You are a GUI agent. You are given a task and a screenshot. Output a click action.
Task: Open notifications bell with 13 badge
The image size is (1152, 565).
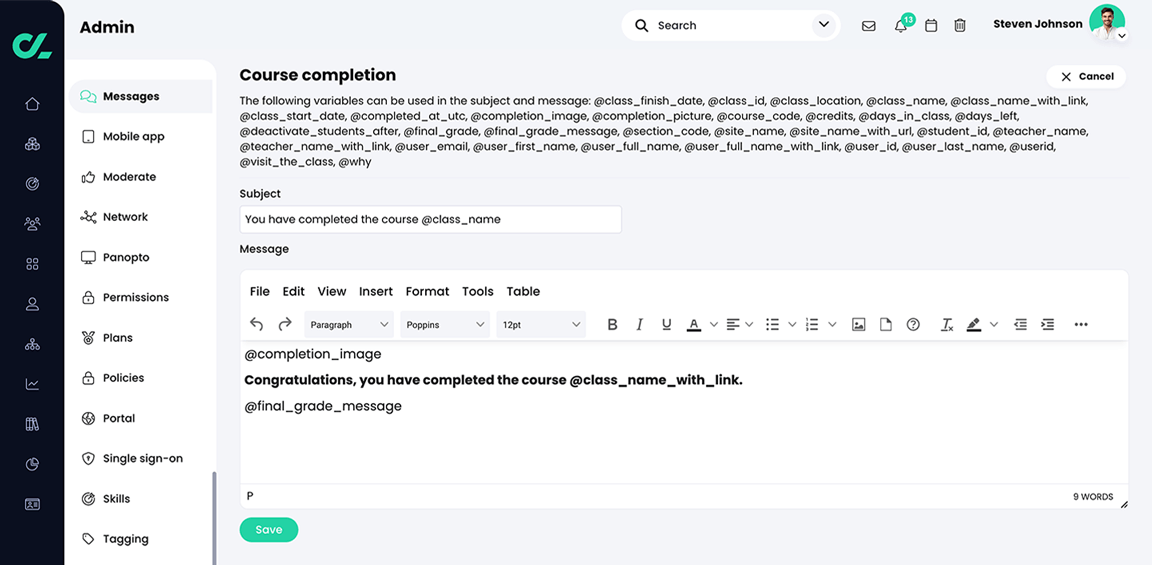click(x=901, y=26)
